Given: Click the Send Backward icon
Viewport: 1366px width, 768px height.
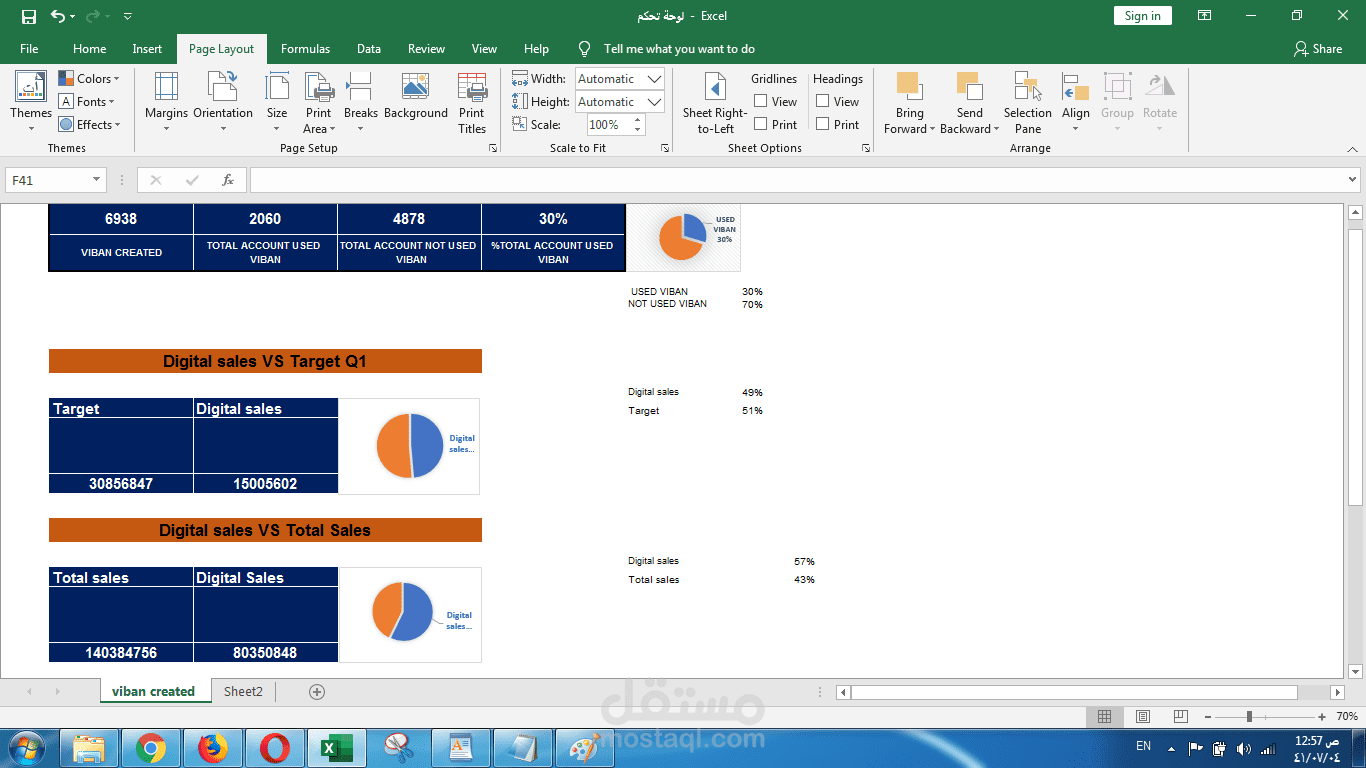Looking at the screenshot, I should pyautogui.click(x=969, y=86).
